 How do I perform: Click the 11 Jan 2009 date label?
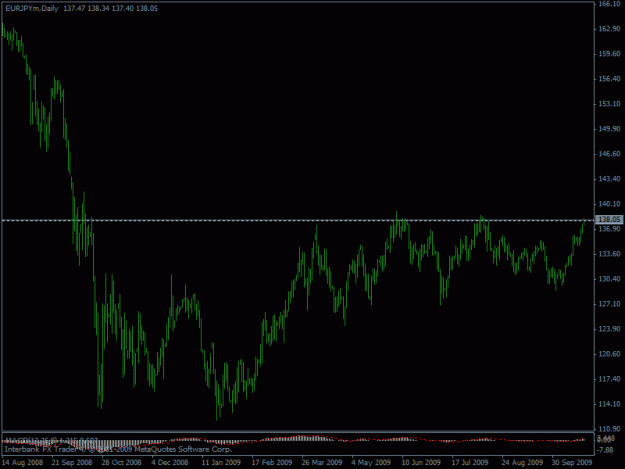pyautogui.click(x=221, y=463)
